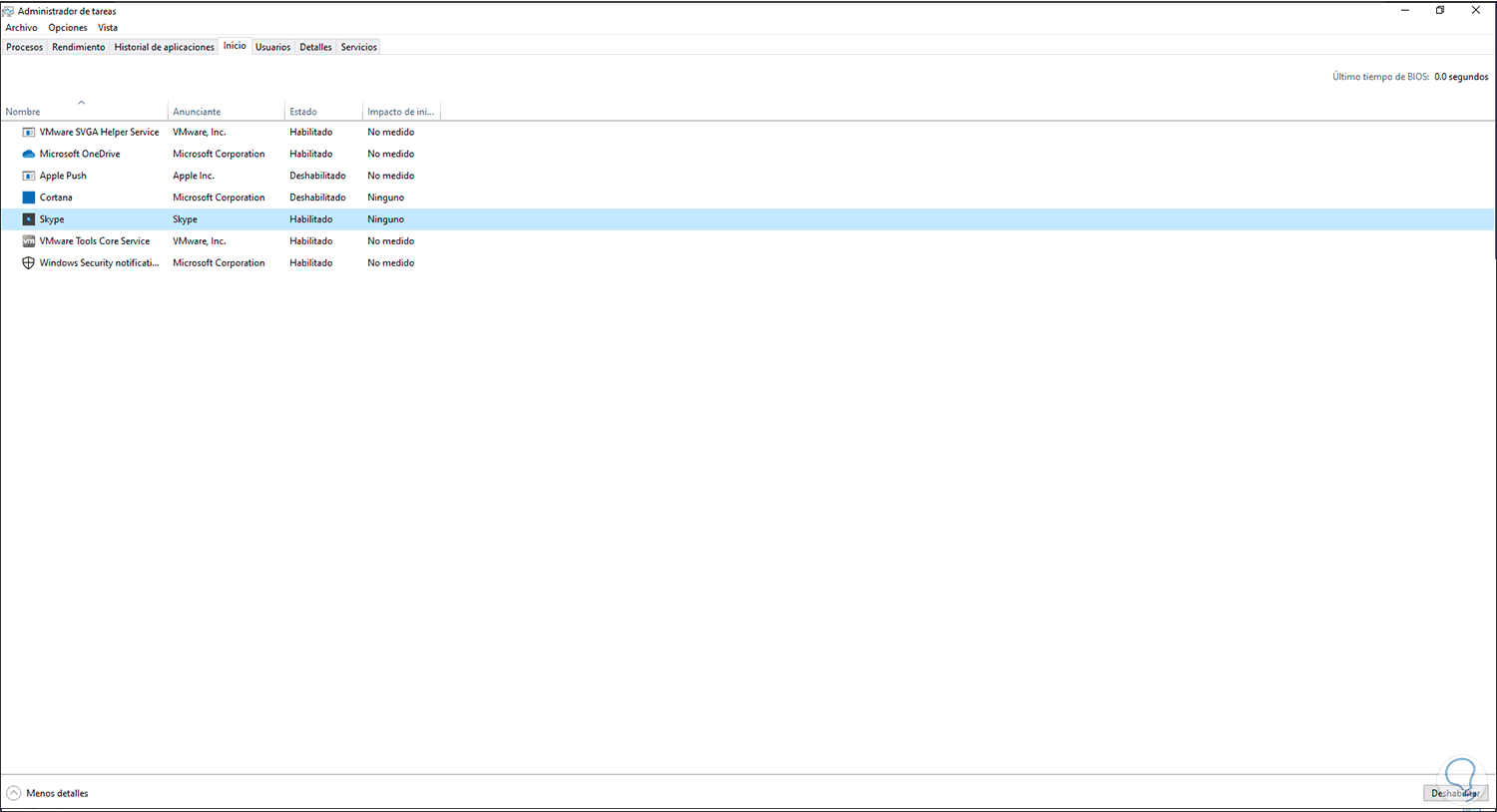Click VMware, Inc. in the SVGA Helper row
This screenshot has width=1497, height=812.
tap(200, 132)
